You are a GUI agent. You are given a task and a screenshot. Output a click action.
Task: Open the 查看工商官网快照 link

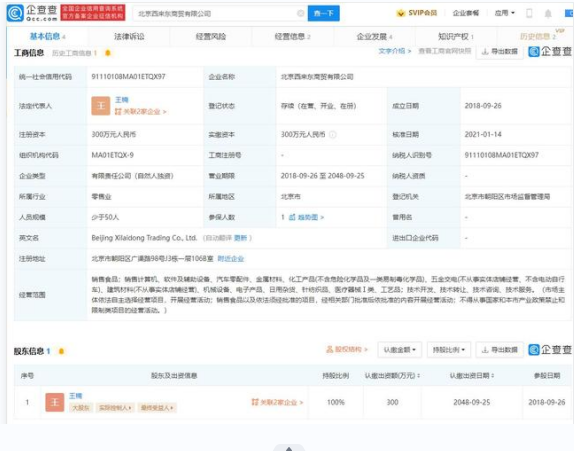click(444, 51)
